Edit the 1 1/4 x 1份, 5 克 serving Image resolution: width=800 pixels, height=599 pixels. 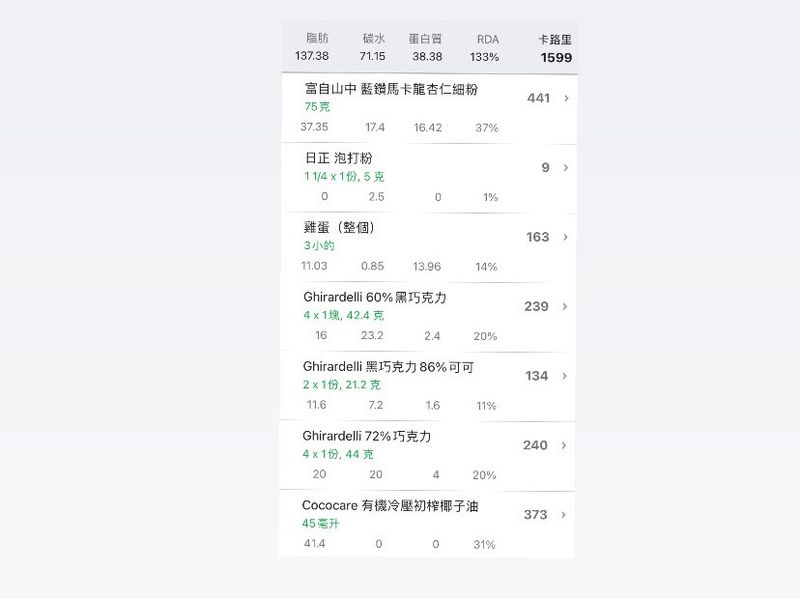(344, 177)
